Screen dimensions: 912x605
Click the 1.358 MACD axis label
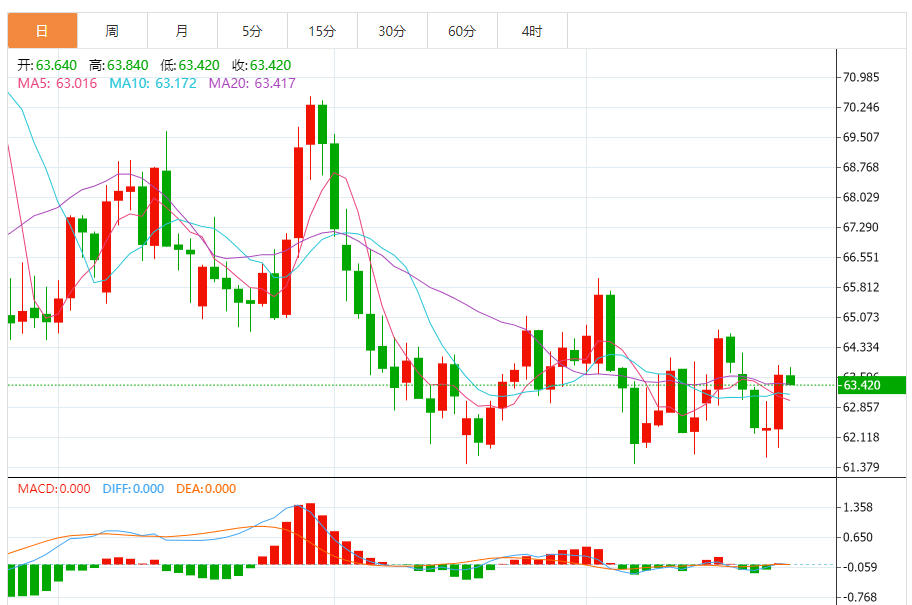tap(858, 507)
